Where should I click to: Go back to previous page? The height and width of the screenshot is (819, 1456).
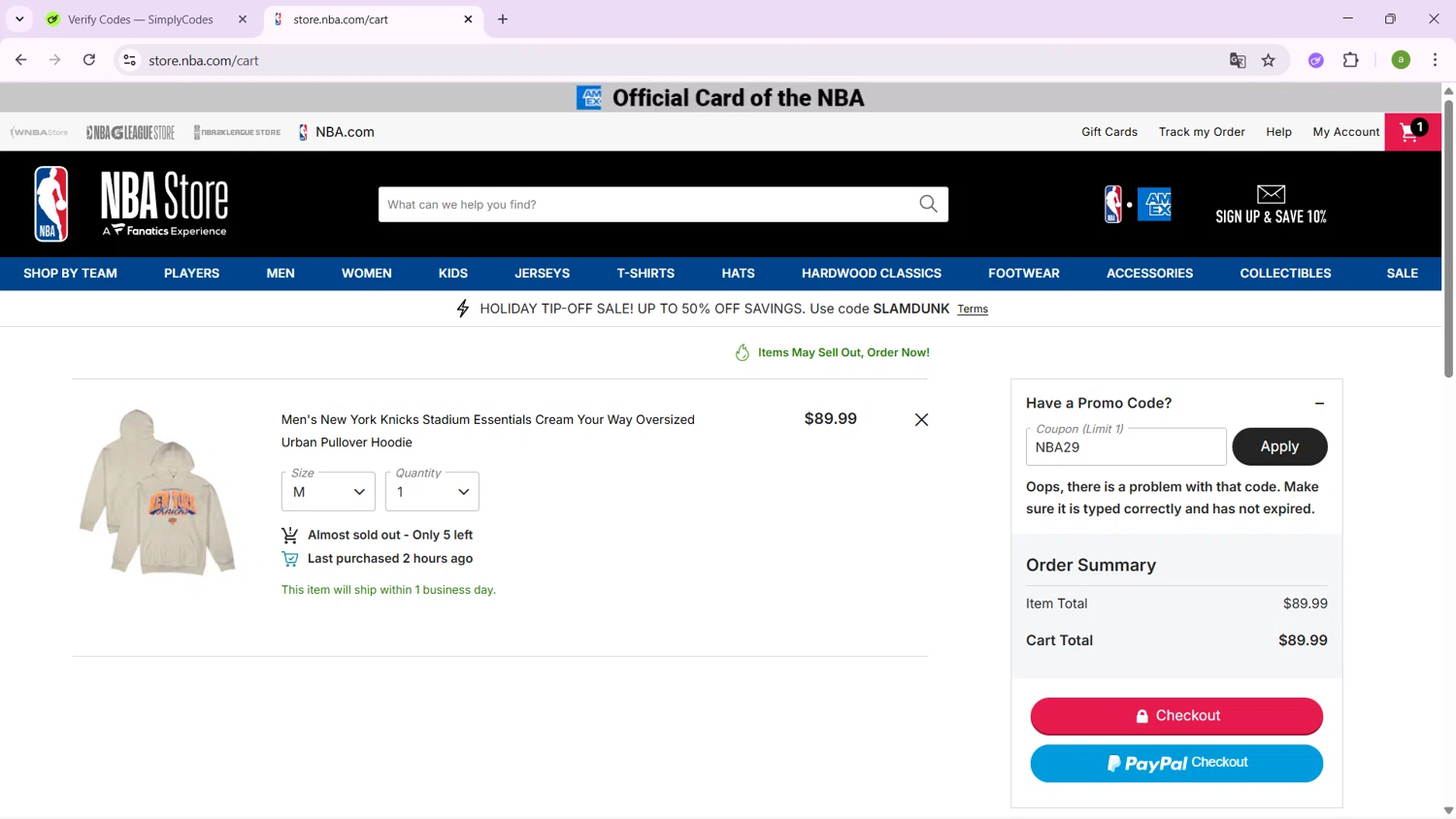click(21, 60)
